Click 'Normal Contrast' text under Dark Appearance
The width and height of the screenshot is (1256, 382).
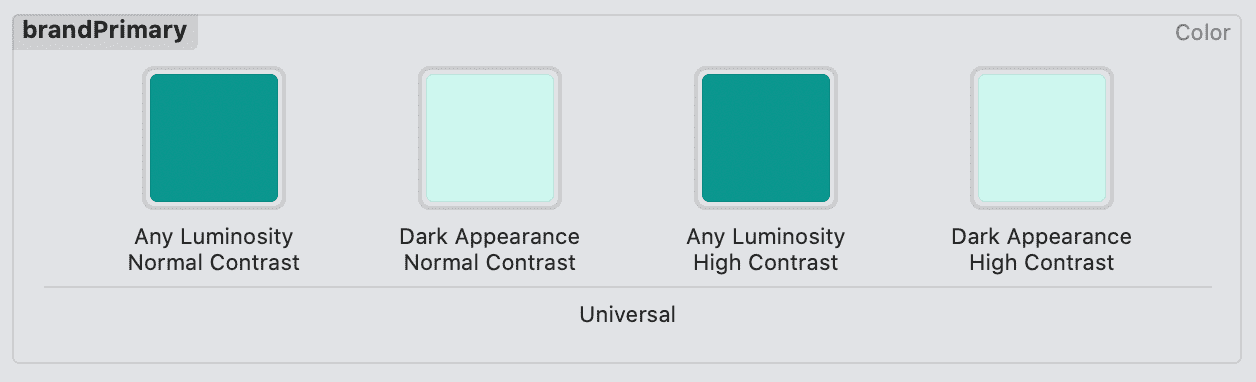[490, 263]
